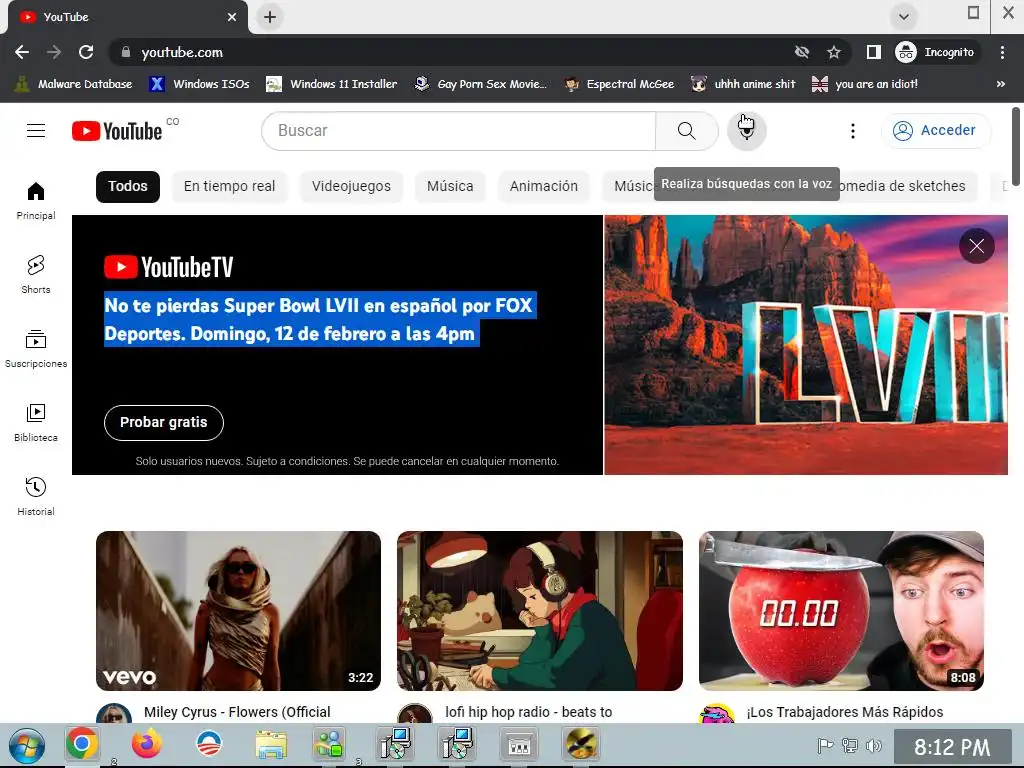This screenshot has height=768, width=1024.
Task: Open YouTube settings three-dot menu
Action: click(852, 131)
